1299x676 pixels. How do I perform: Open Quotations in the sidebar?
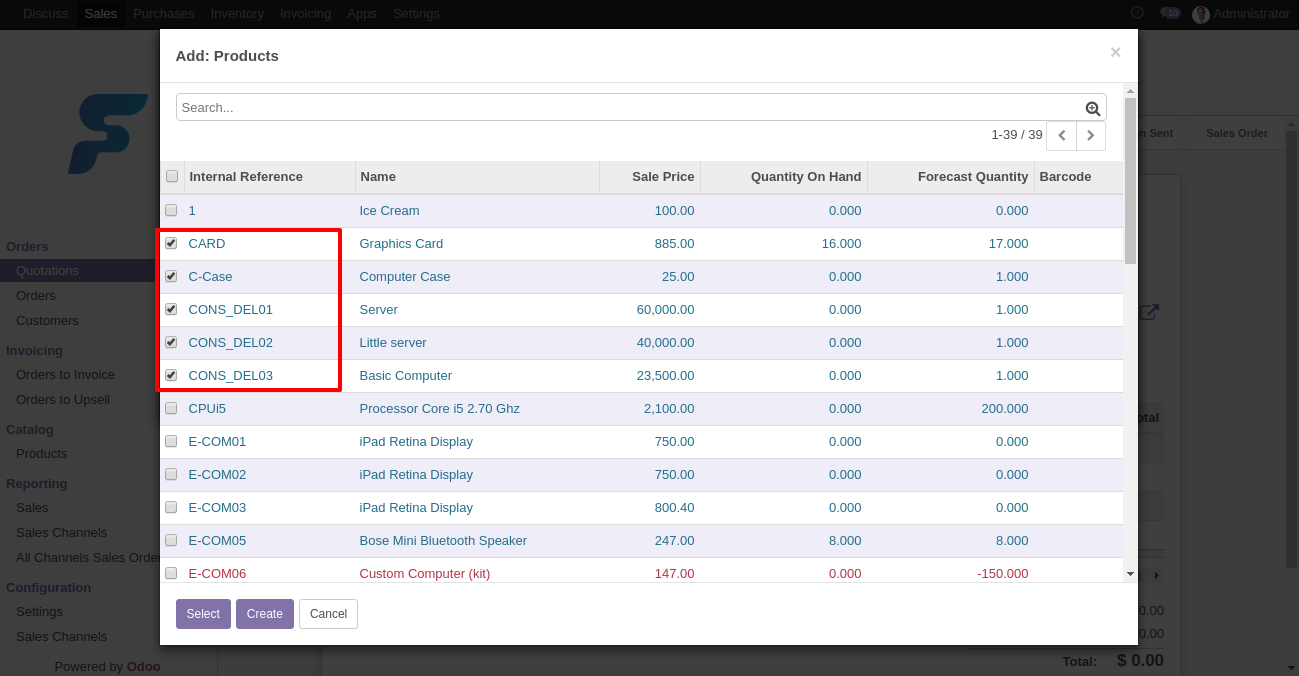click(47, 271)
